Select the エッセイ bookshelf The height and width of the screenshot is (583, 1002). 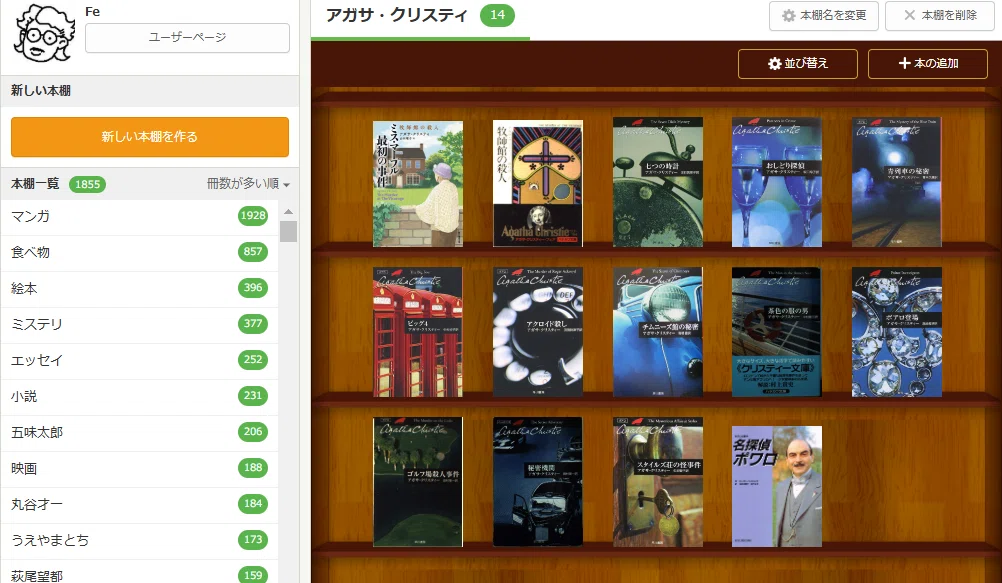[x=139, y=360]
